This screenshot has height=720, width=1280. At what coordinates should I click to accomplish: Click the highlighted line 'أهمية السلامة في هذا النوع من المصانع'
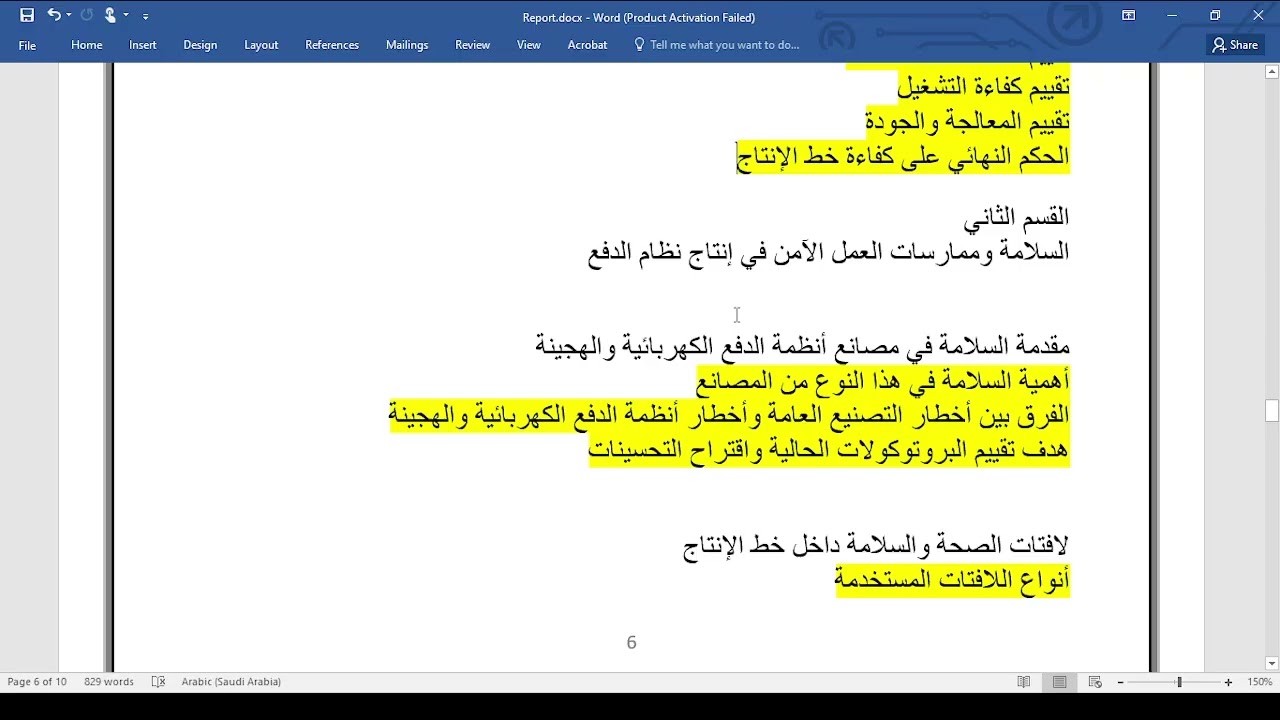pos(883,381)
